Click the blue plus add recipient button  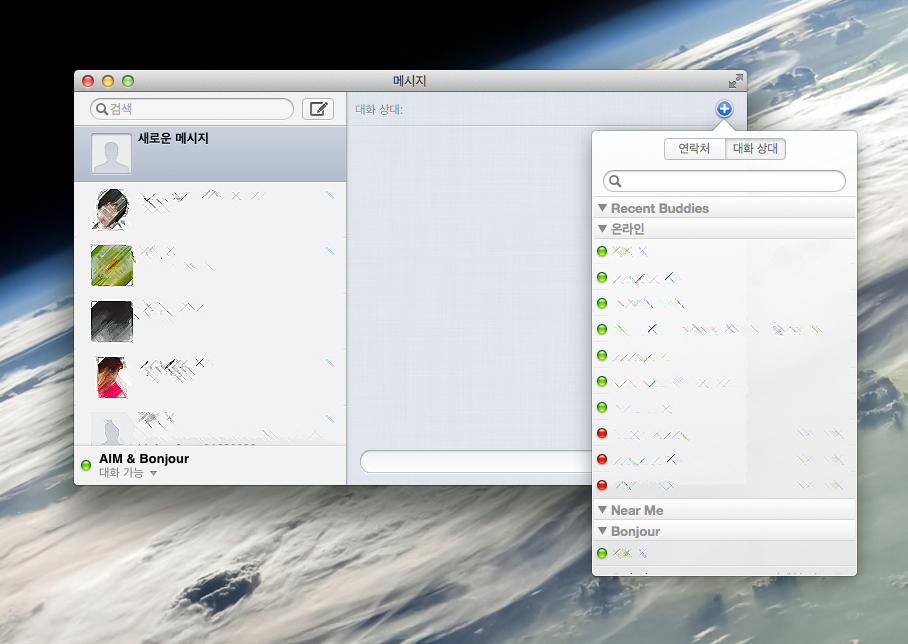point(724,109)
